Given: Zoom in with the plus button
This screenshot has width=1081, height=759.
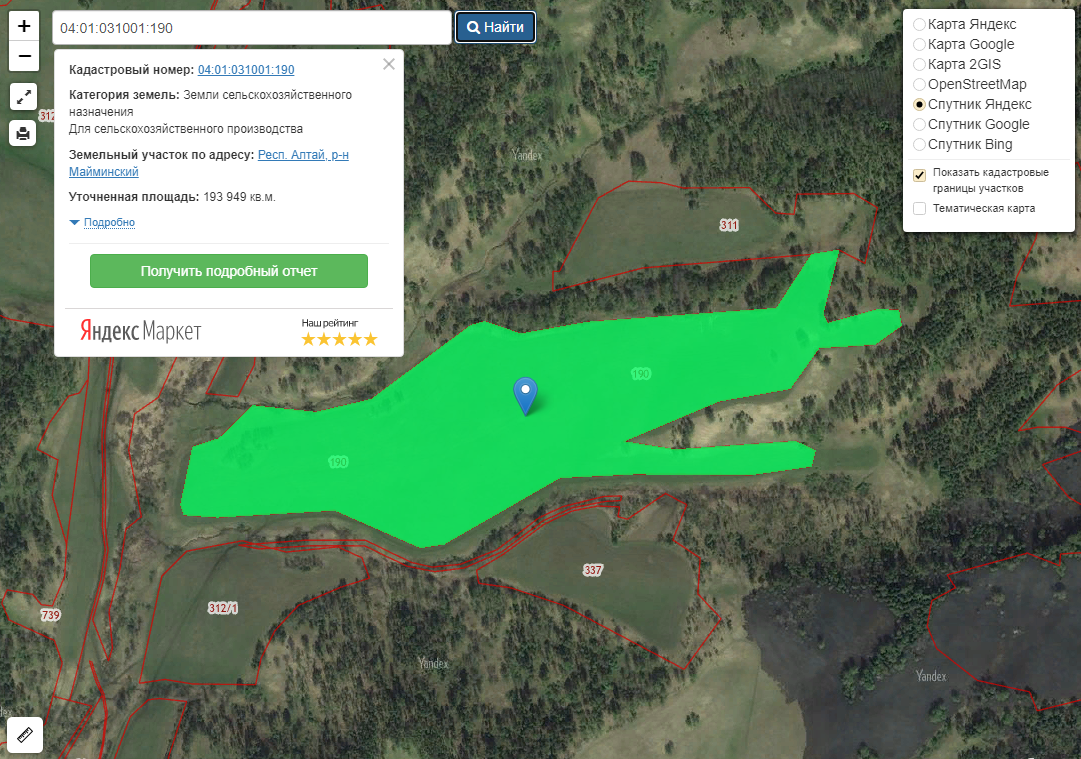Looking at the screenshot, I should point(24,26).
